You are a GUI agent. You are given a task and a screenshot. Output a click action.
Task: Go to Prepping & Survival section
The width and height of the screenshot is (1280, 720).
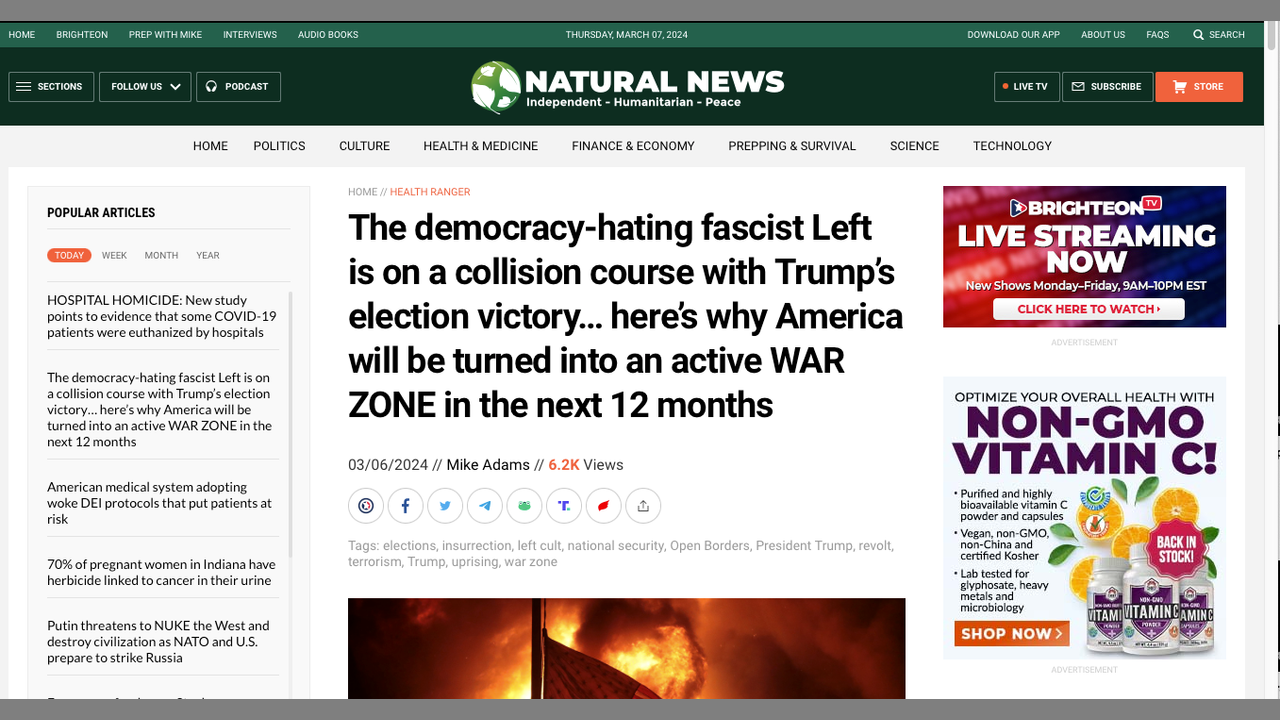tap(791, 146)
